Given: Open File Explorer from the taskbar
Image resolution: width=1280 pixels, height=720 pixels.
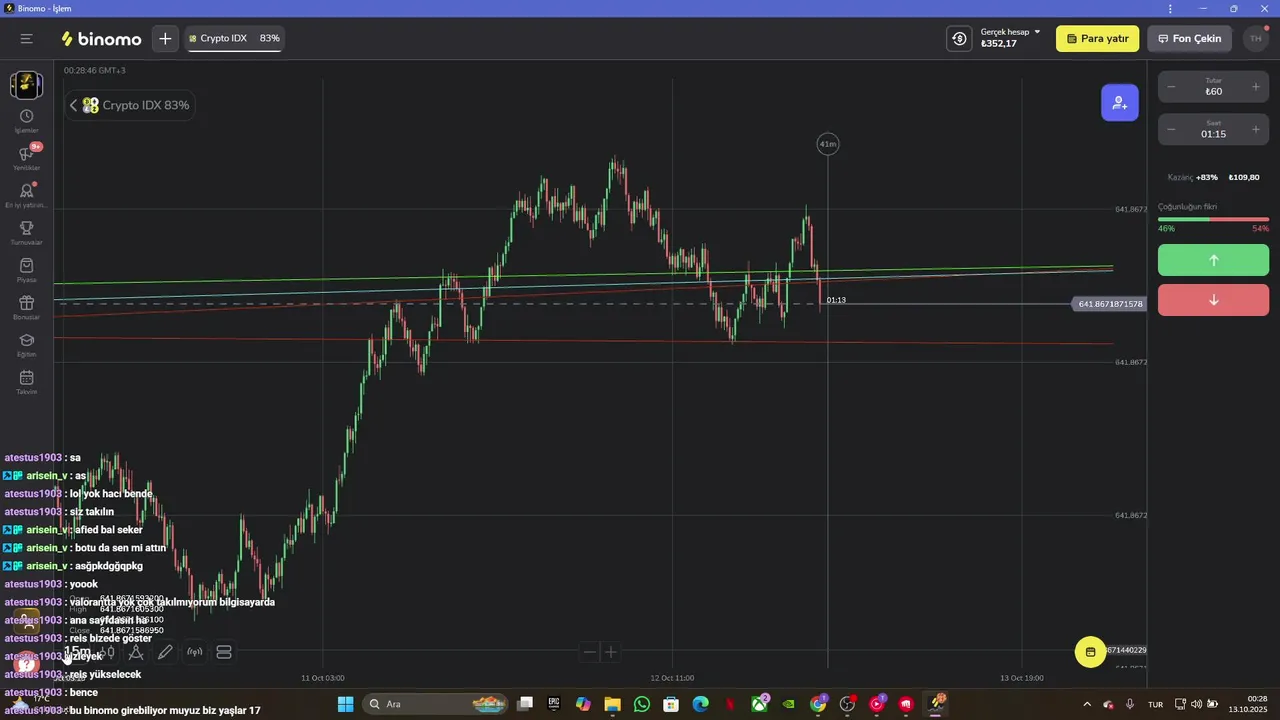Looking at the screenshot, I should tap(612, 704).
